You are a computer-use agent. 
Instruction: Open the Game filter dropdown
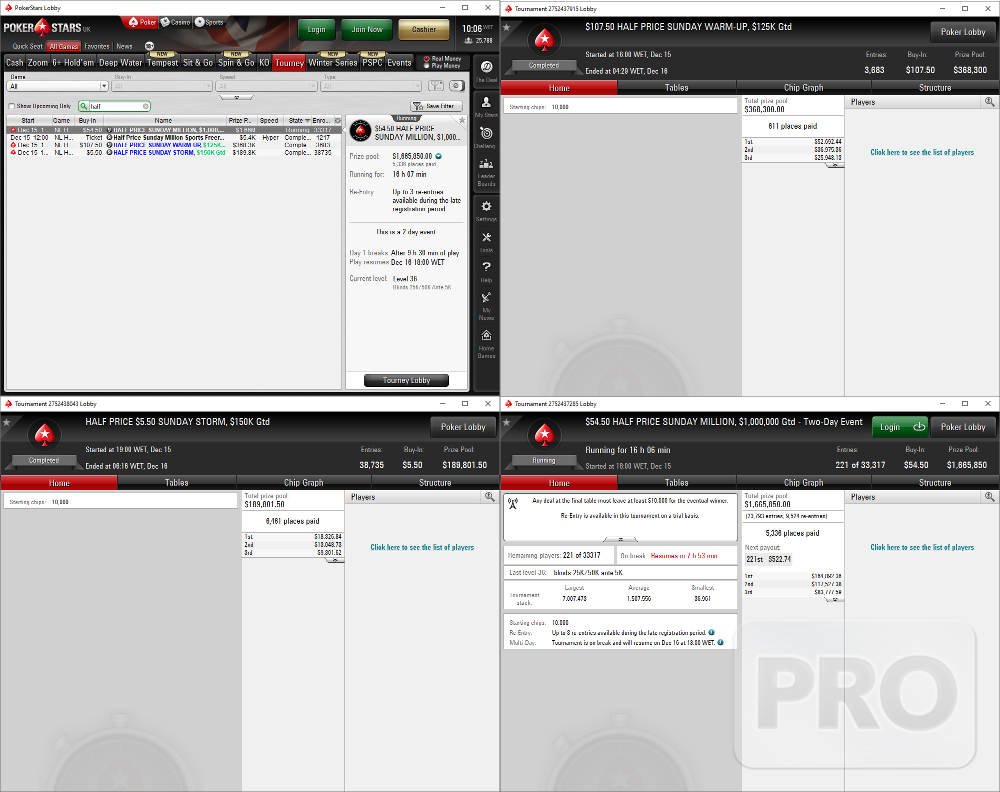(x=57, y=86)
